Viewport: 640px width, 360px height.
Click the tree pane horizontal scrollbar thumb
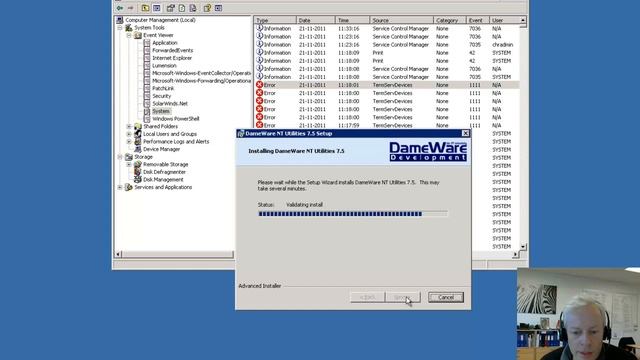click(x=177, y=254)
